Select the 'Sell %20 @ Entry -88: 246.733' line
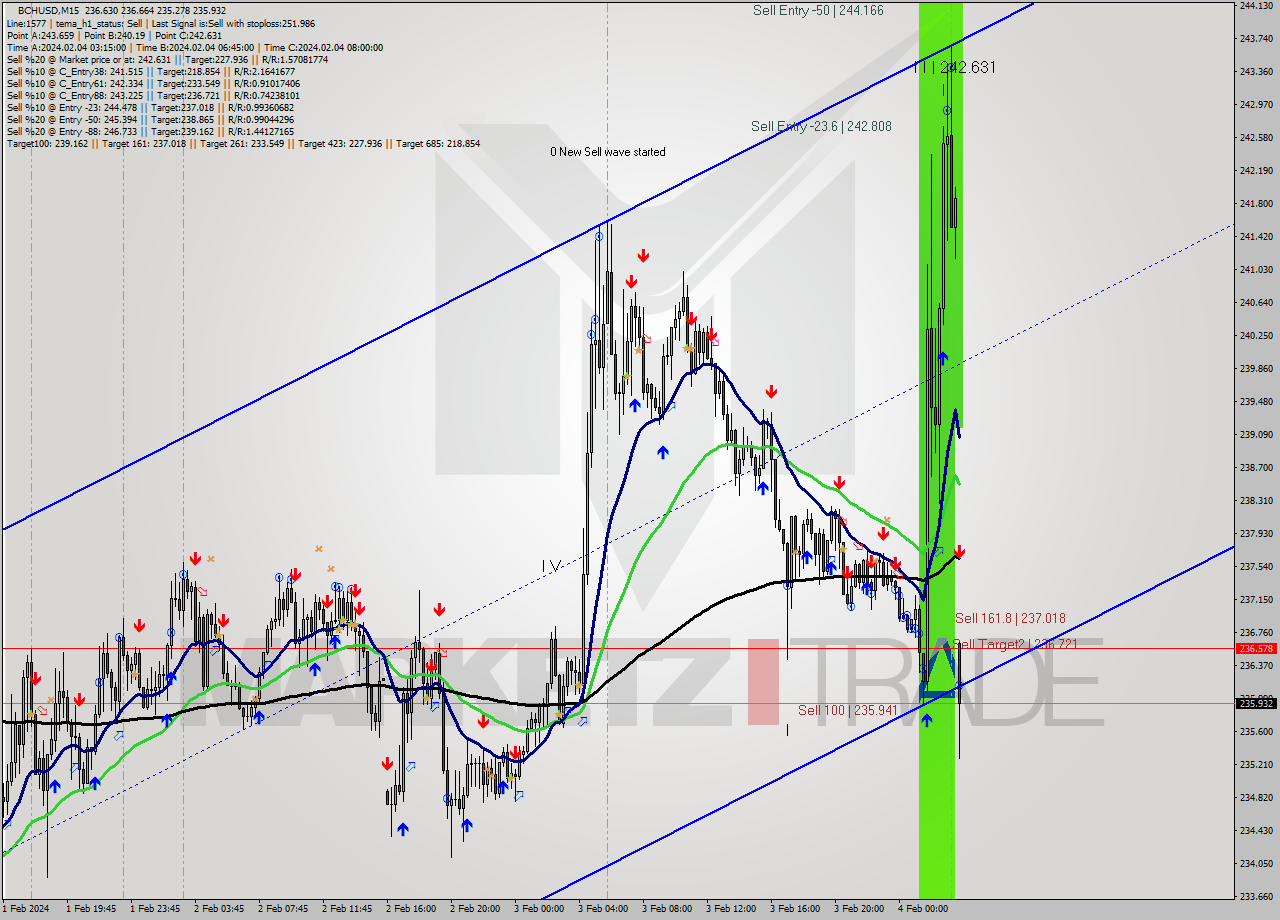This screenshot has width=1280, height=920. point(153,131)
